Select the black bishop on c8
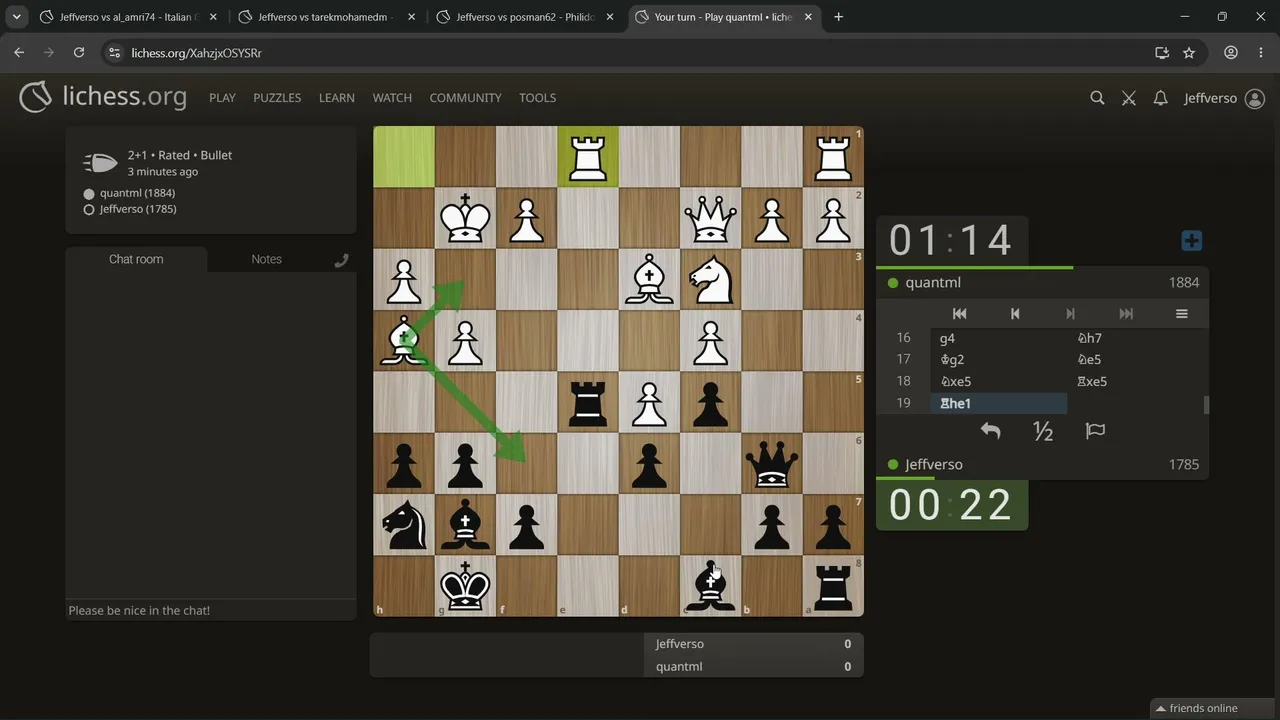Viewport: 1280px width, 720px height. point(711,586)
